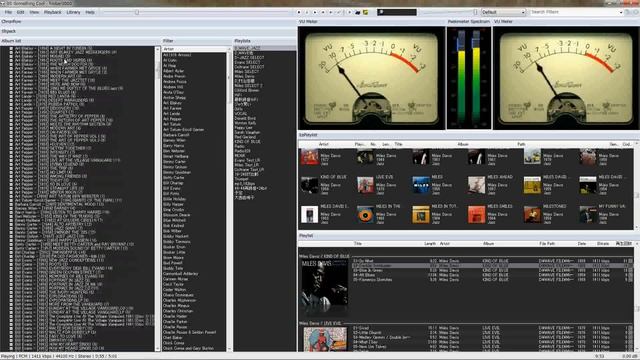Screen dimensions: 640x360
Task: Click the Stop playback button
Action: (x=299, y=12)
